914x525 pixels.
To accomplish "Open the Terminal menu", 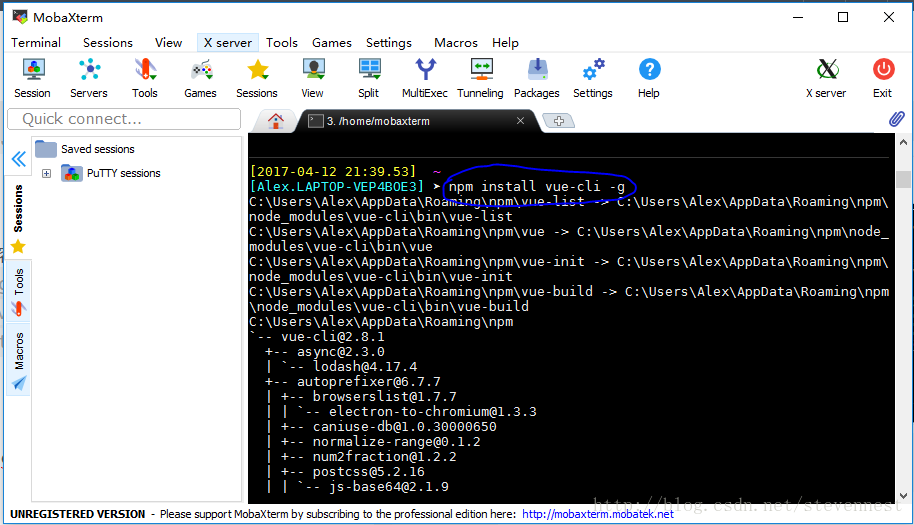I will [x=36, y=43].
